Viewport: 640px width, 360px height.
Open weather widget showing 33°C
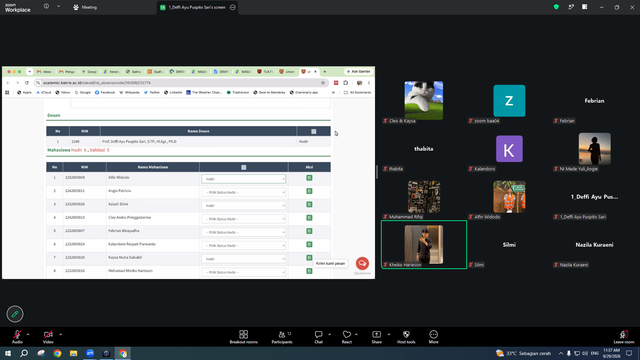click(x=523, y=353)
